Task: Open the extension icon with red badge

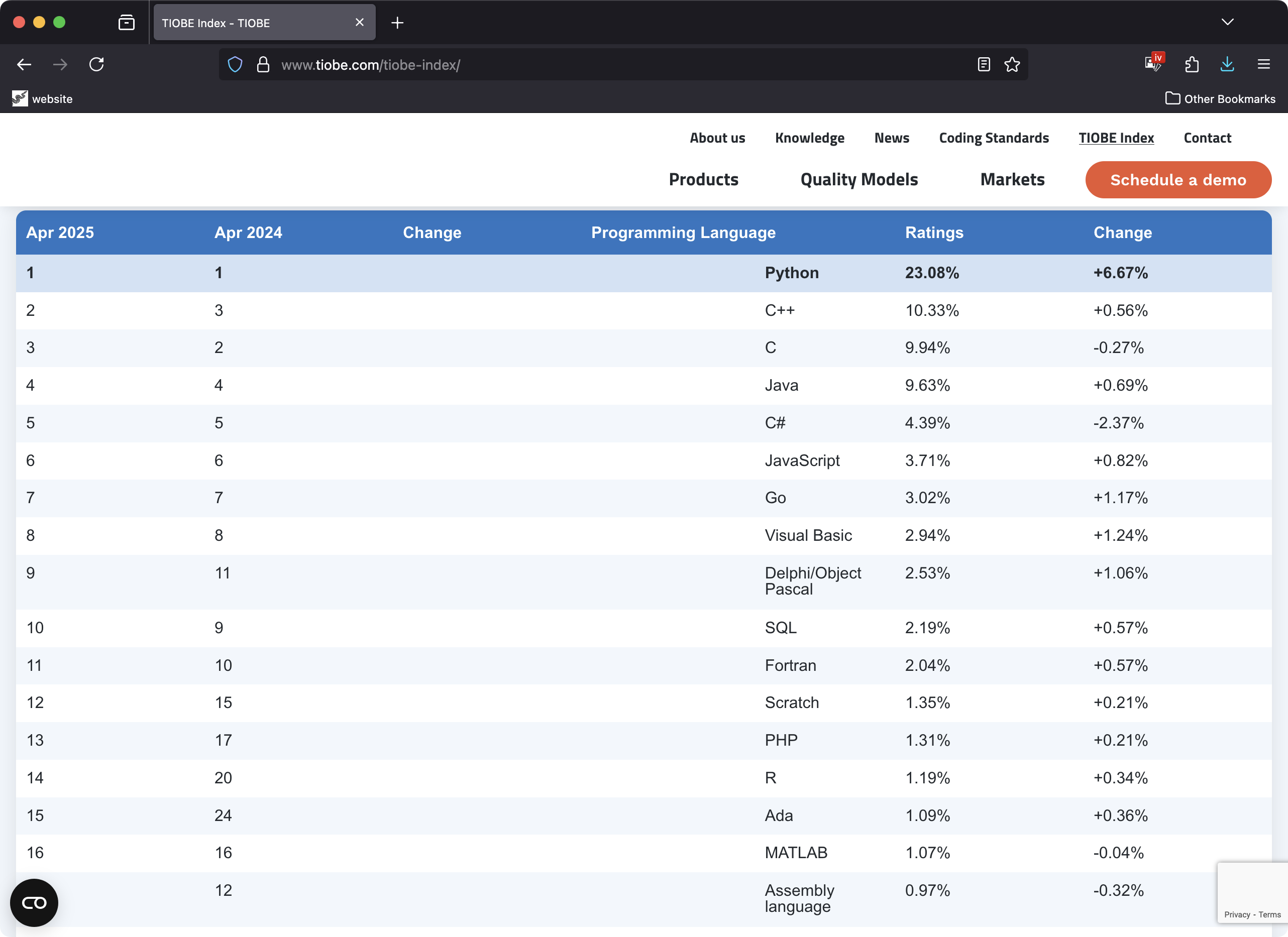Action: click(1153, 63)
